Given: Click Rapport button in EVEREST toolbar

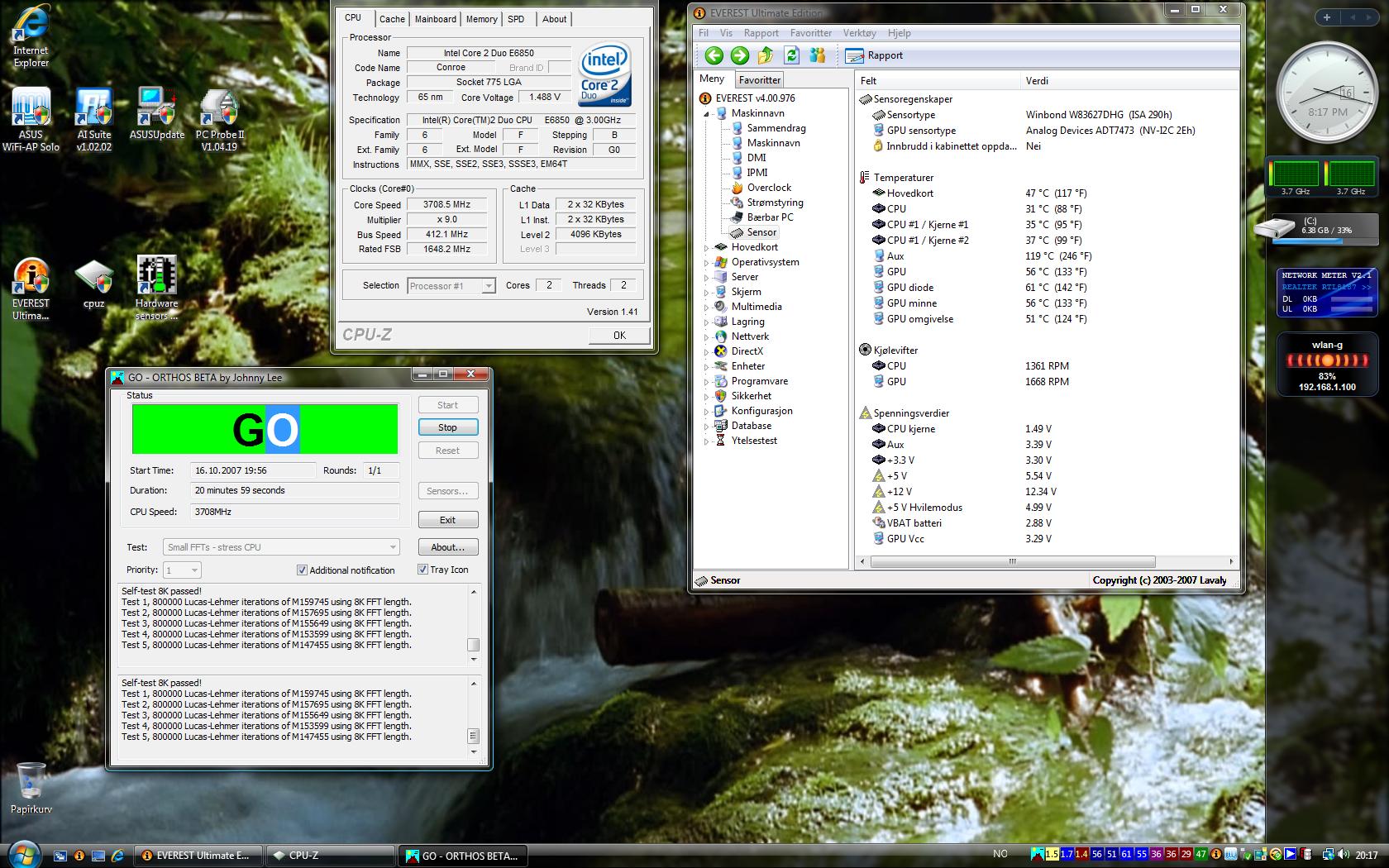Looking at the screenshot, I should click(x=875, y=55).
